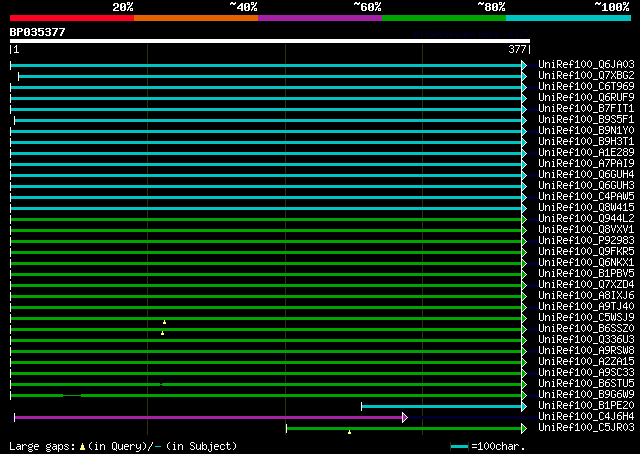Select label UniRef100_P92983
Screen dimensions: 640x454
(x=586, y=240)
